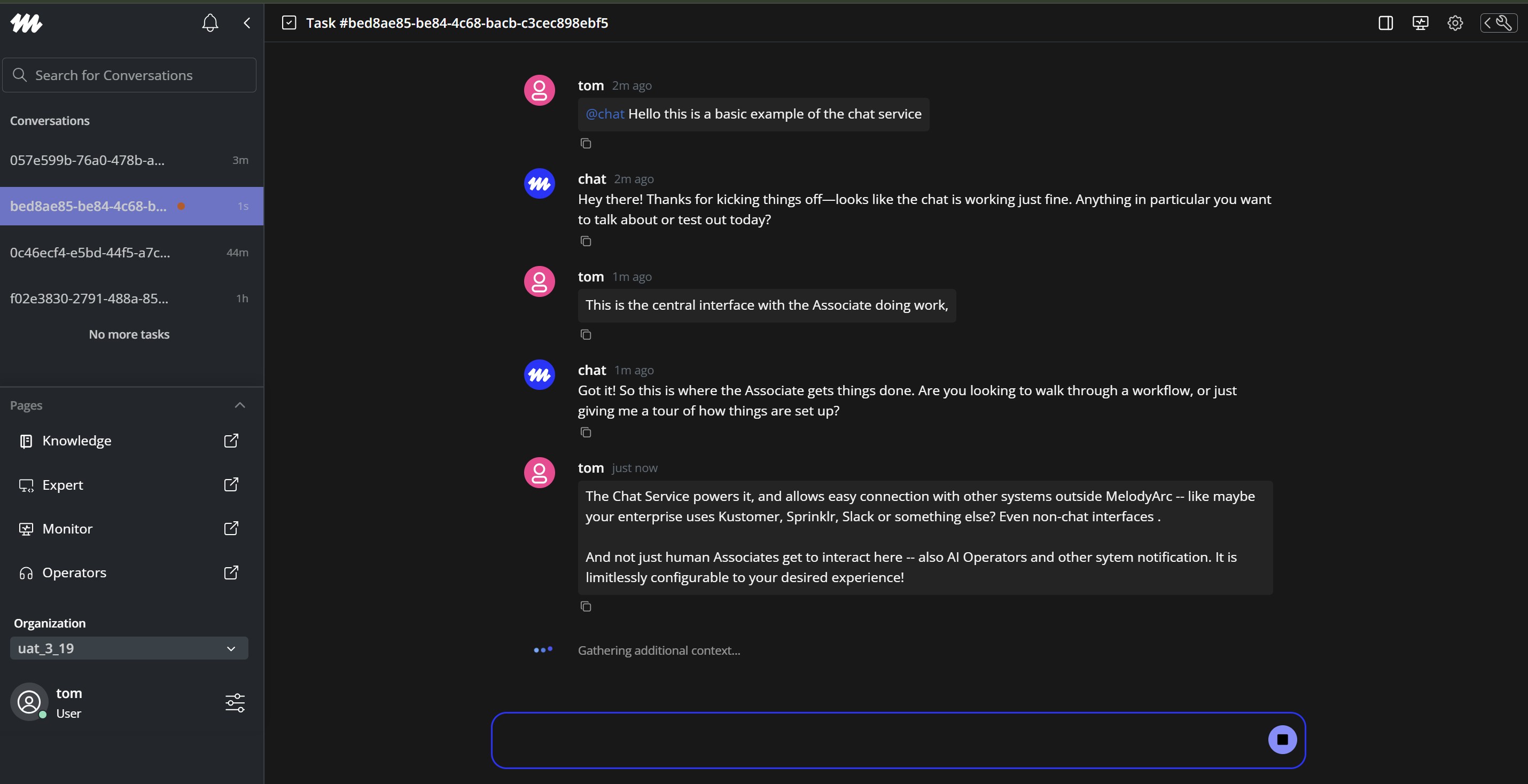The image size is (1528, 784).
Task: Open the Monitor page
Action: click(x=67, y=528)
